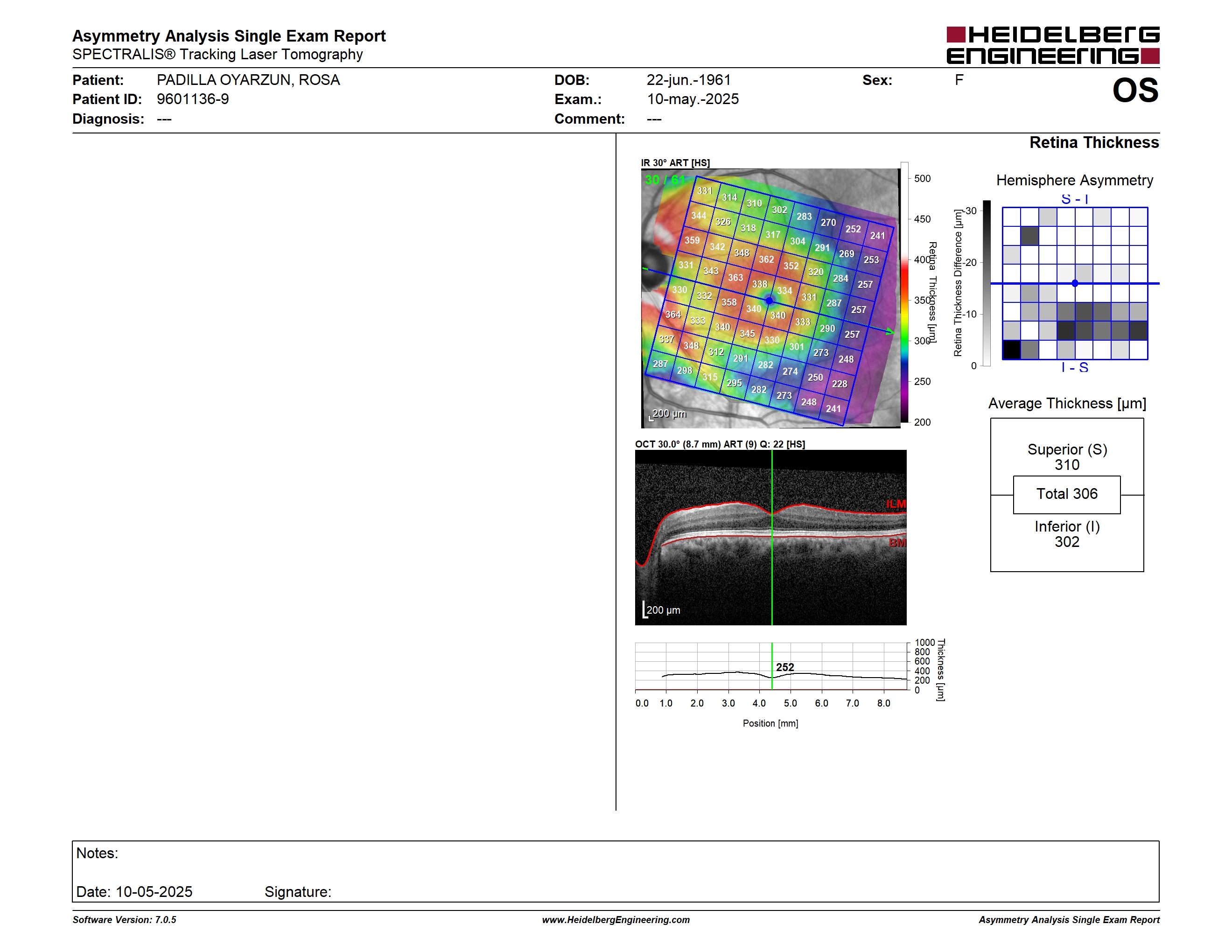Click the IR 30° ART [HS] caption
This screenshot has width=1232, height=952.
(x=675, y=163)
